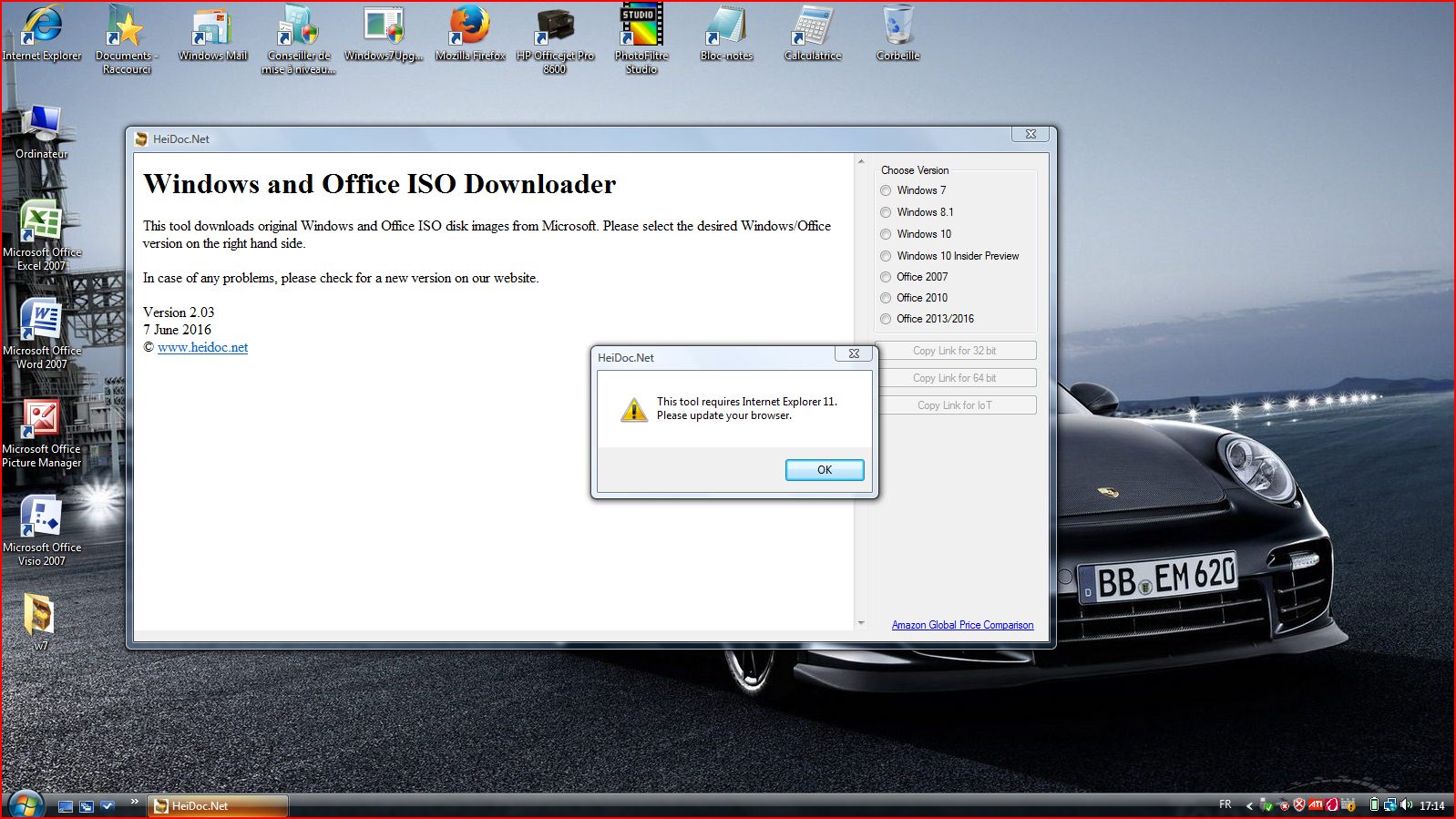
Task: Open Amazon Global Price Comparison link
Action: (x=962, y=625)
